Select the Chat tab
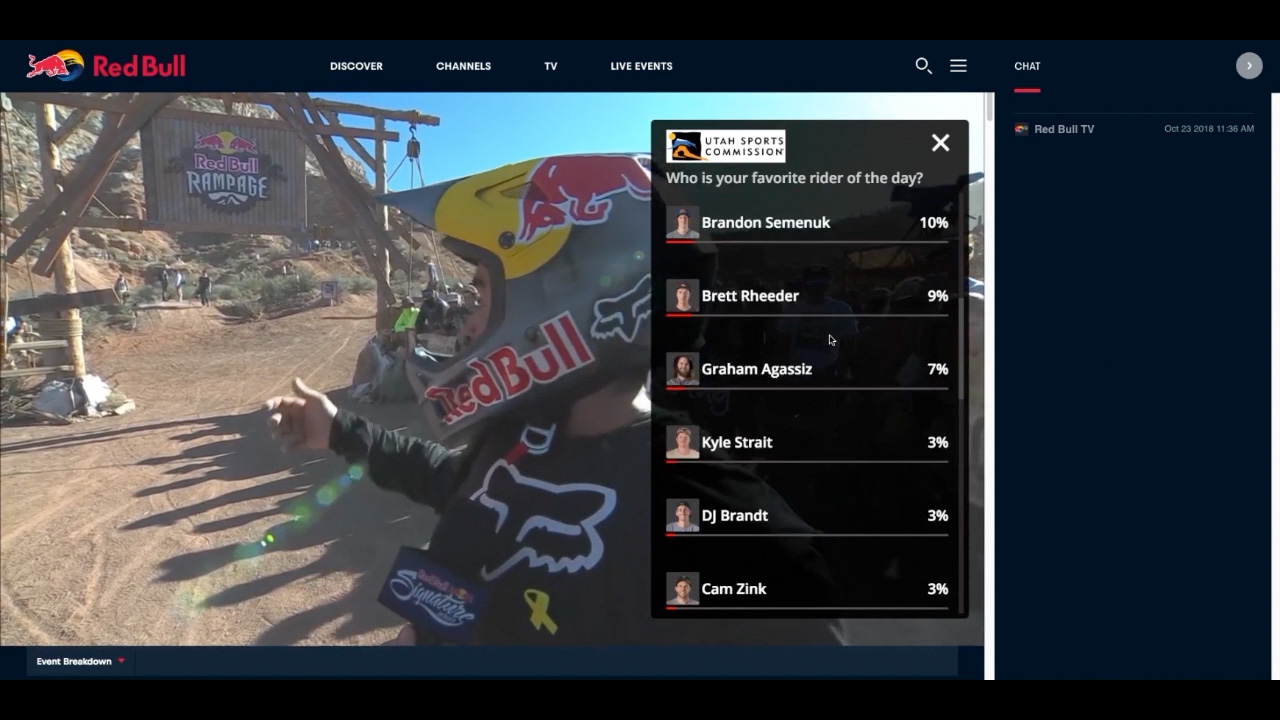This screenshot has width=1280, height=720. [x=1027, y=66]
